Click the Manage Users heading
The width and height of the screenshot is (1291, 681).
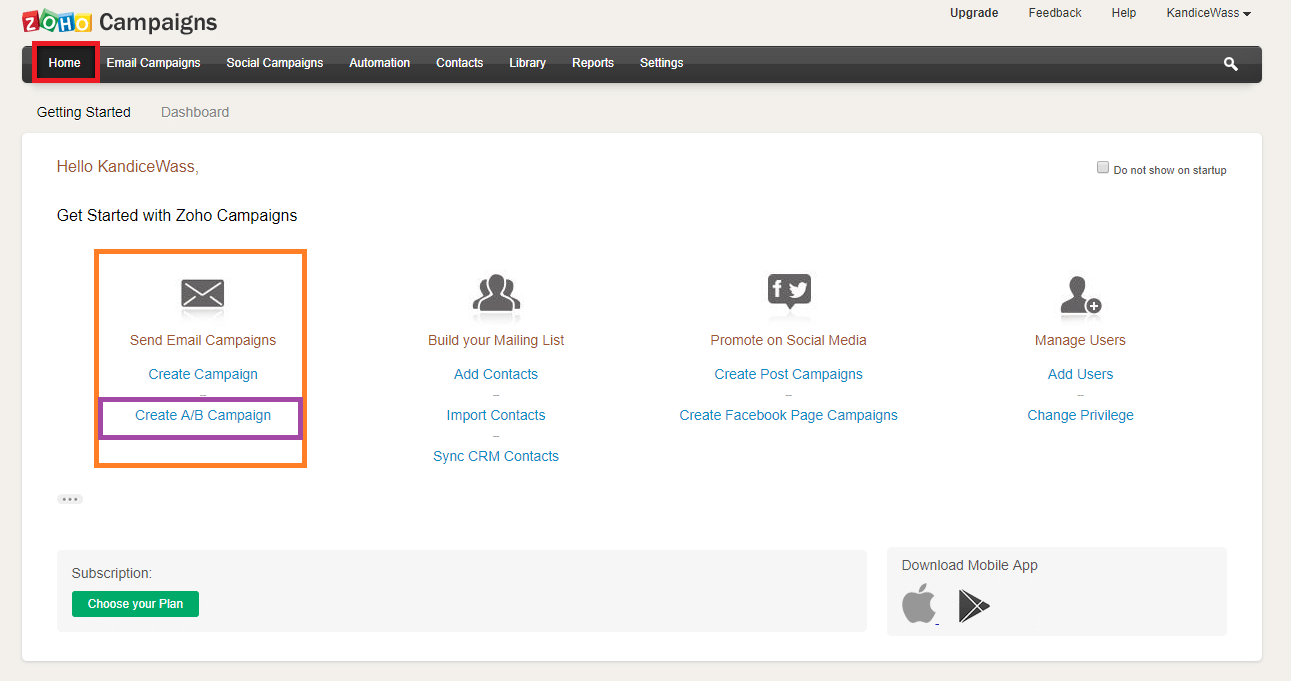(x=1081, y=340)
